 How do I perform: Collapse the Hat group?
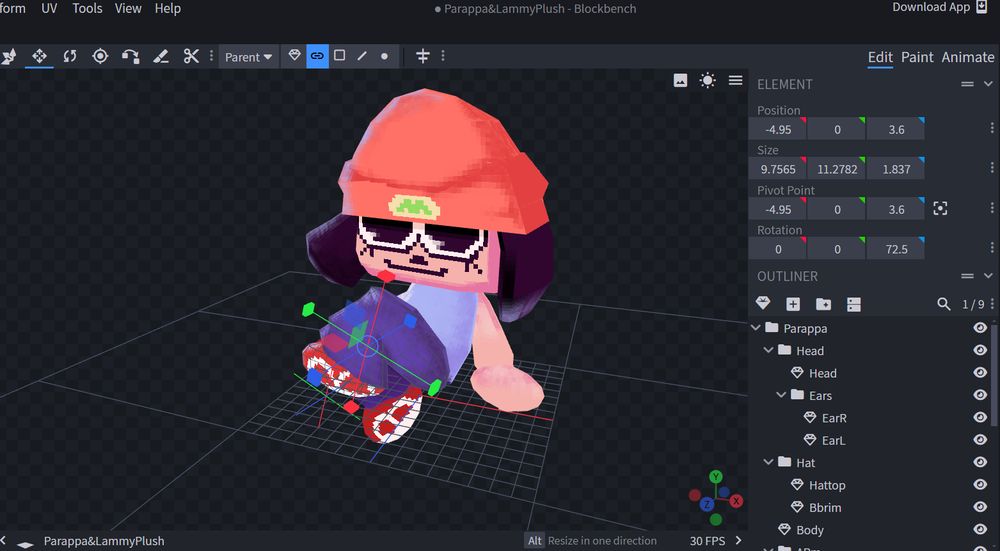[x=768, y=462]
